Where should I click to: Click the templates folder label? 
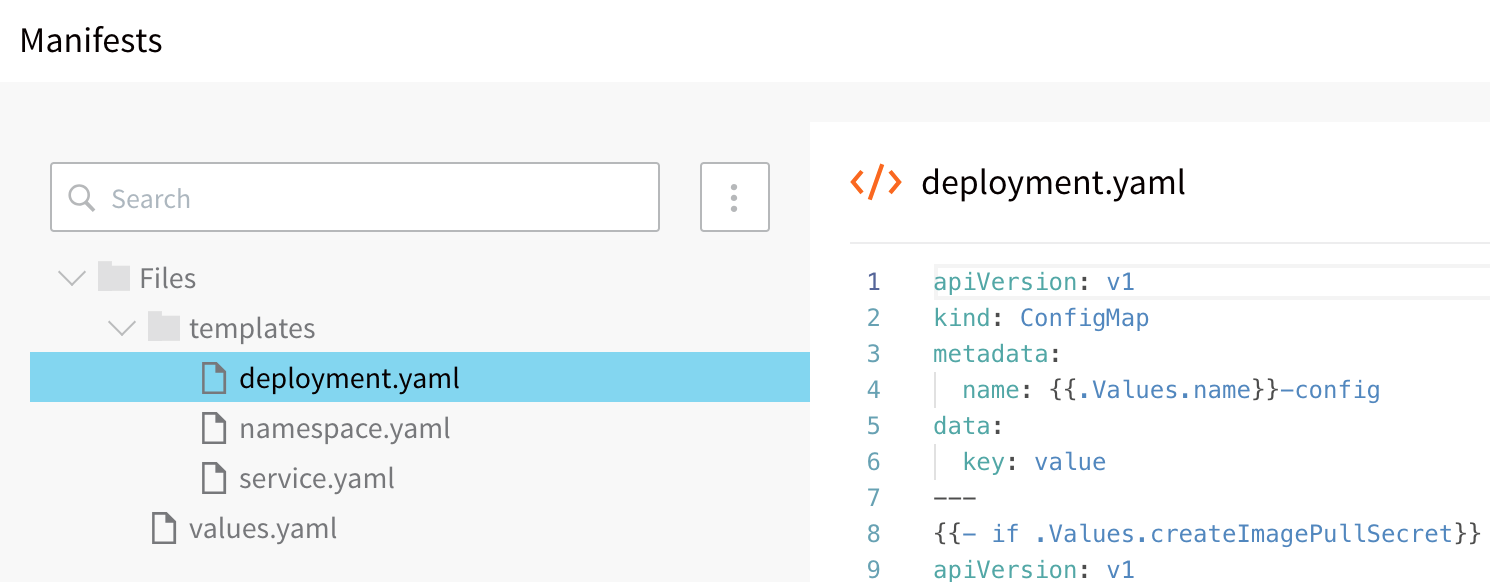[x=252, y=328]
